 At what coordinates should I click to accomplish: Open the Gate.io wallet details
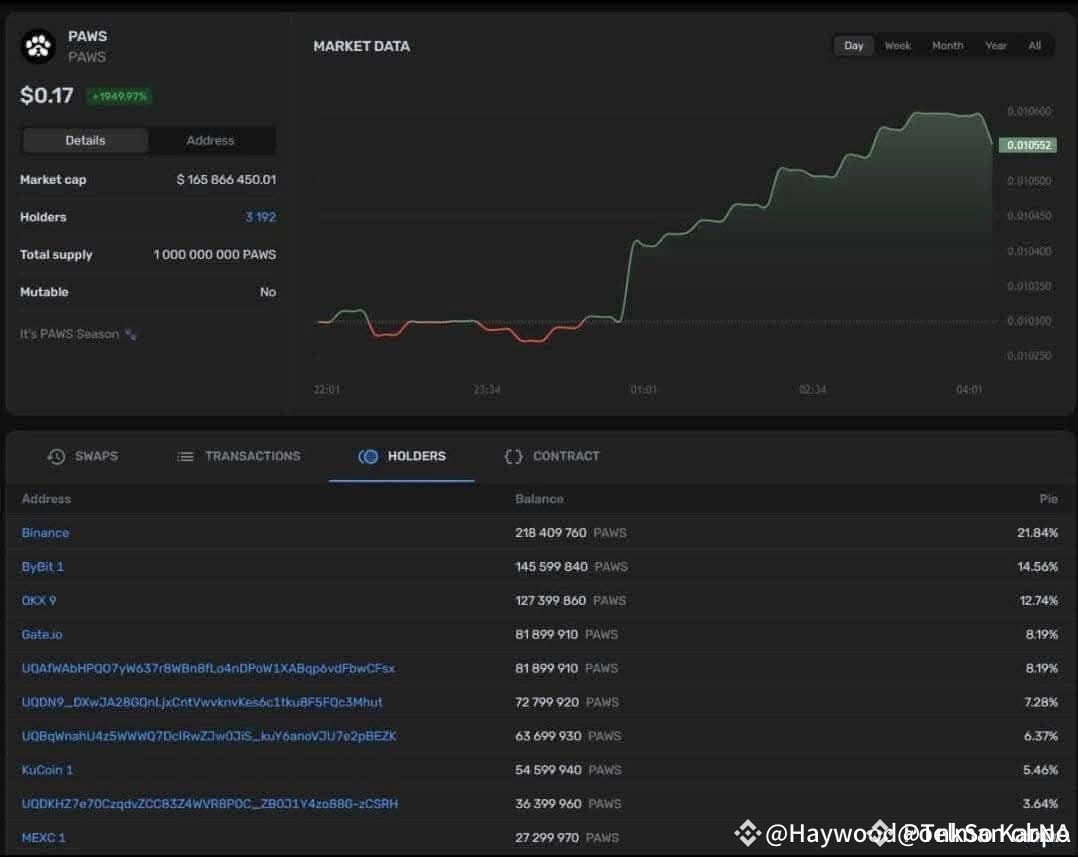42,634
